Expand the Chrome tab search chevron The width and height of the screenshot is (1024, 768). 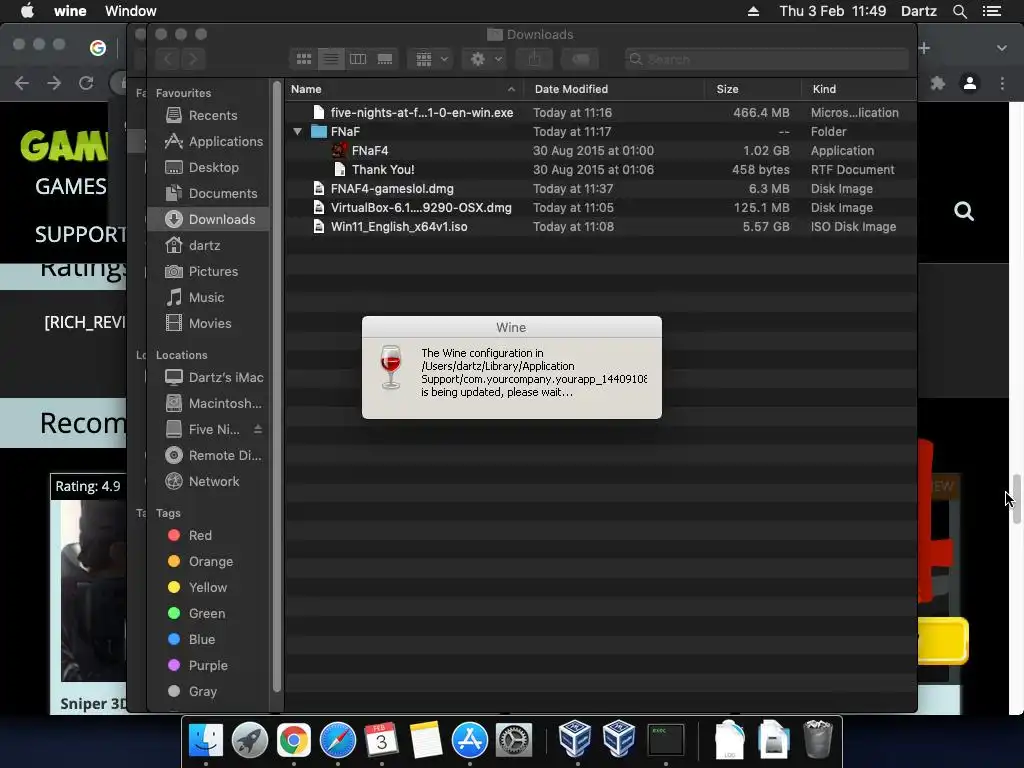click(1002, 48)
